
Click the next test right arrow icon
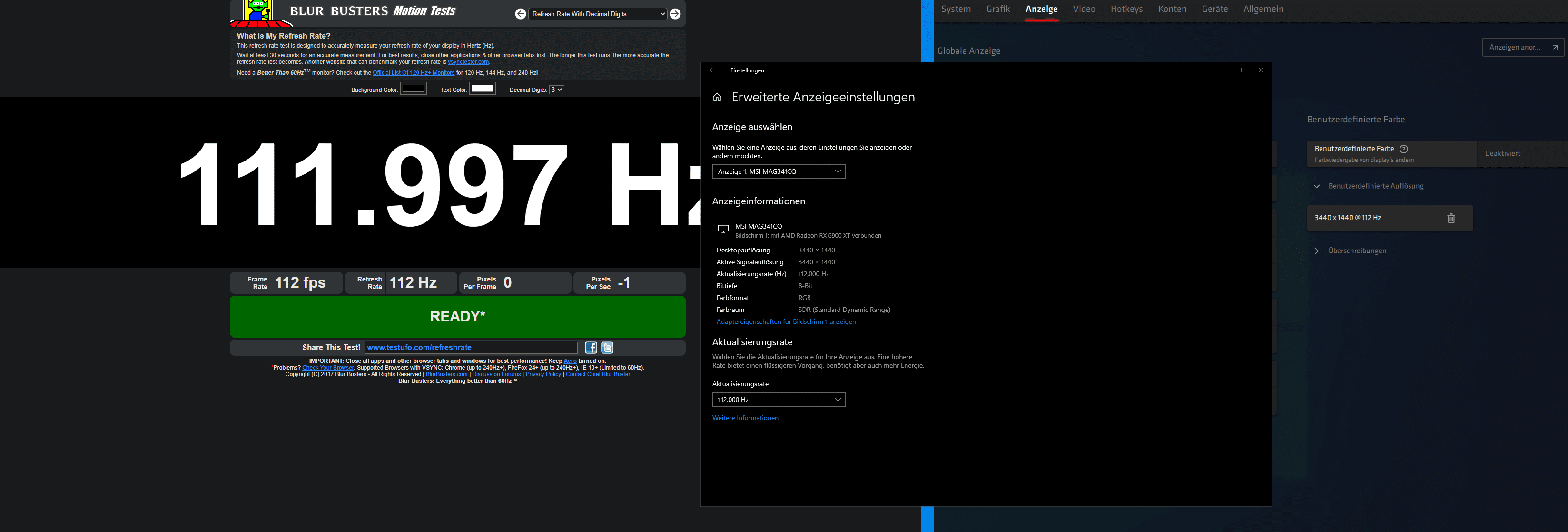tap(675, 14)
